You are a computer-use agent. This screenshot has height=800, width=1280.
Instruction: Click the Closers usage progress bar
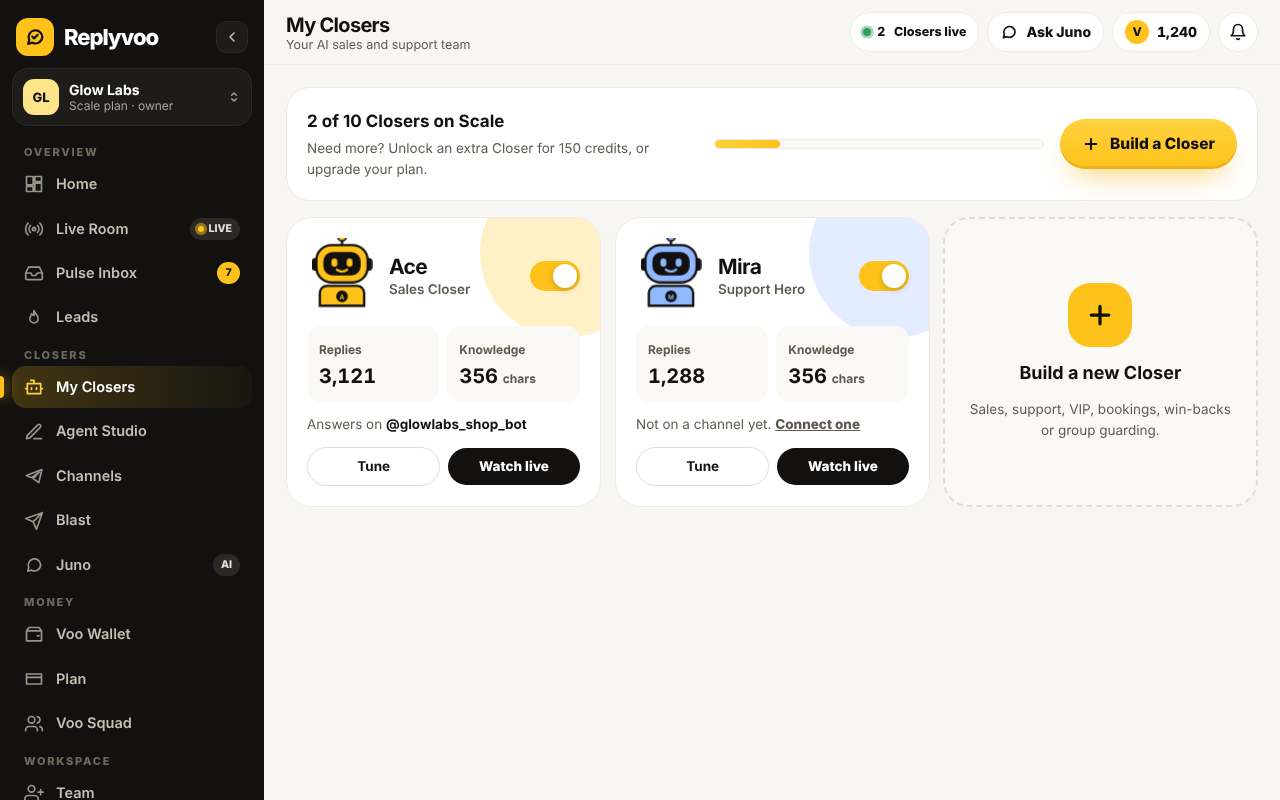tap(879, 144)
